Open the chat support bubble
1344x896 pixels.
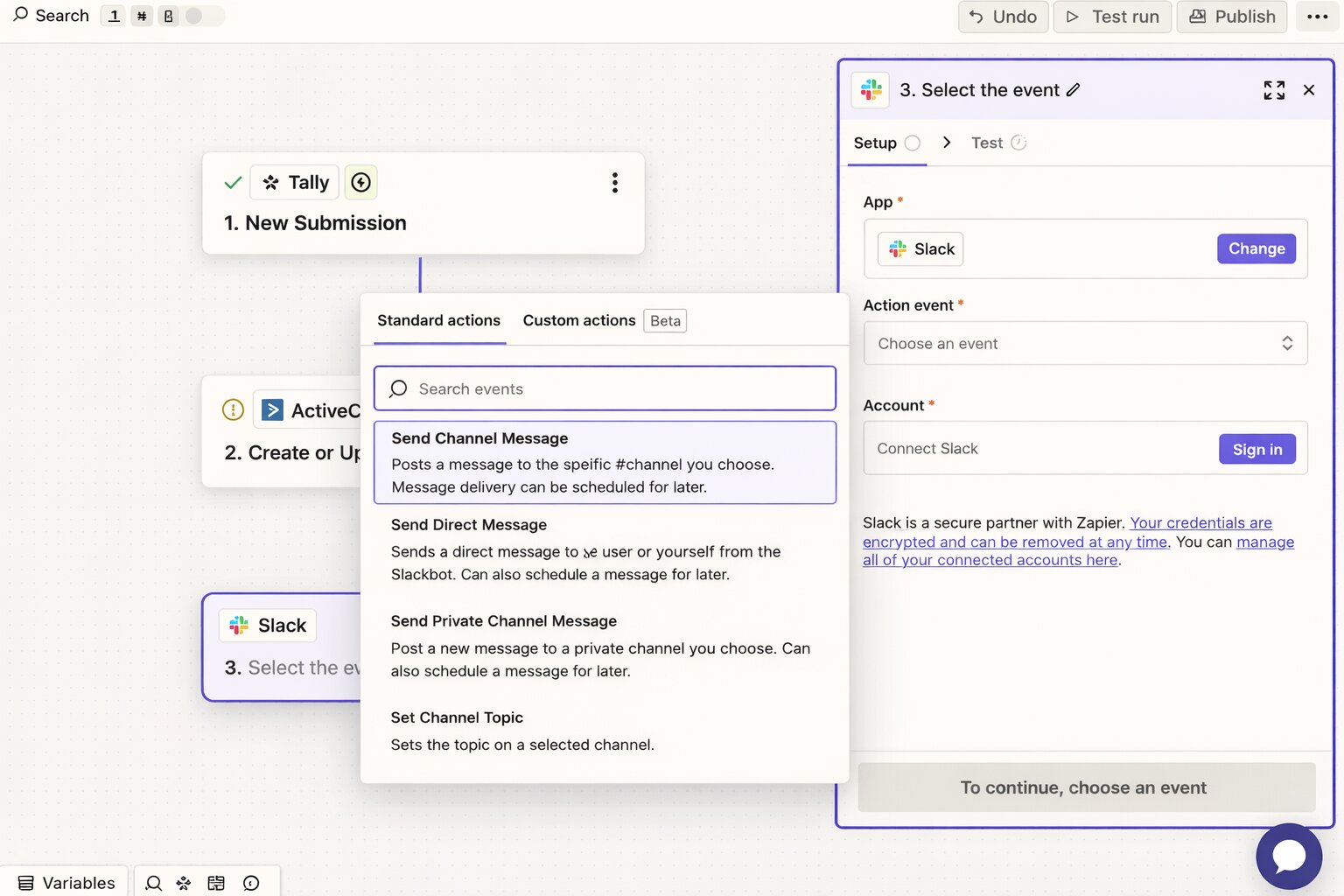pyautogui.click(x=1289, y=857)
